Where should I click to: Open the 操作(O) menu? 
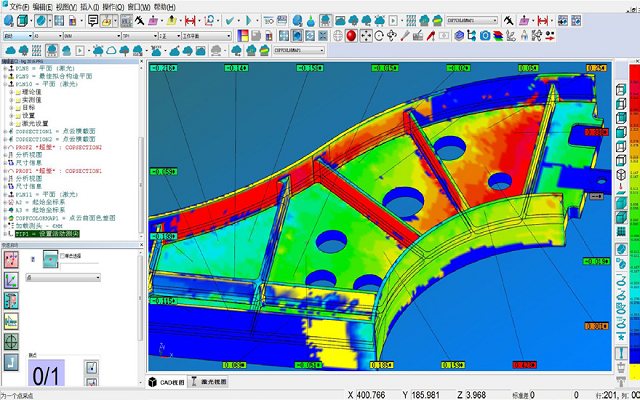[113, 7]
